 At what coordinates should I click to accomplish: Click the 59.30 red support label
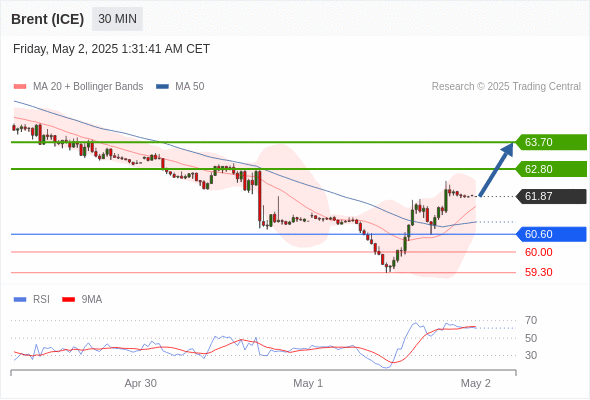[x=538, y=272]
